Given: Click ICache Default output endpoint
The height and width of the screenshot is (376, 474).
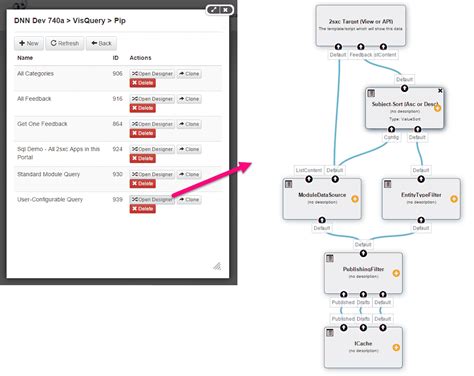Looking at the screenshot, I should (x=383, y=328).
